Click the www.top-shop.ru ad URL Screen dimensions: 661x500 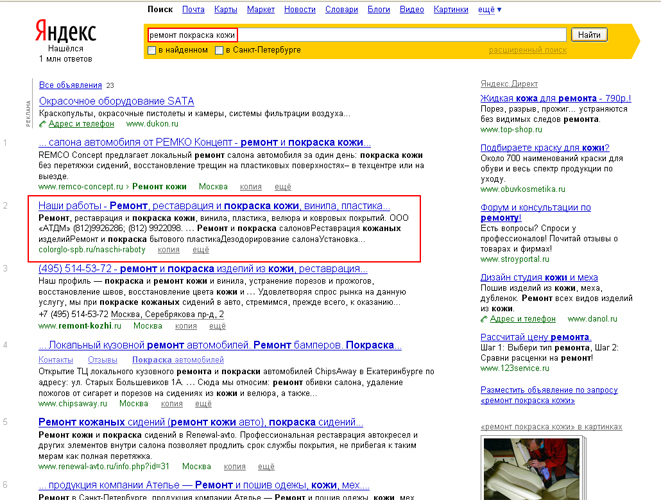[511, 130]
